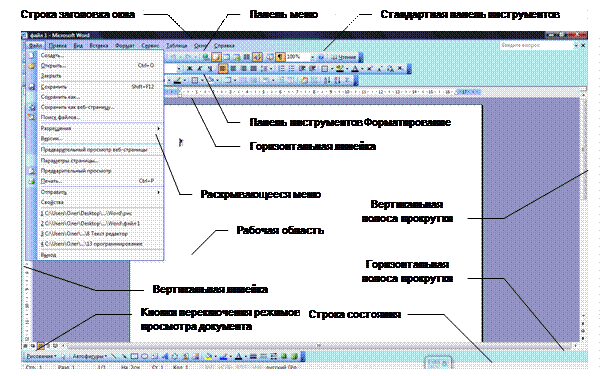Choose Открыть... in the File menu

pos(96,66)
